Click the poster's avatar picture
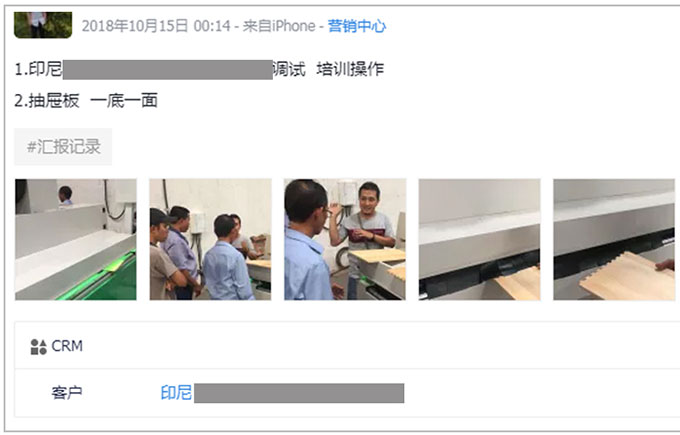680x435 pixels. pyautogui.click(x=43, y=25)
